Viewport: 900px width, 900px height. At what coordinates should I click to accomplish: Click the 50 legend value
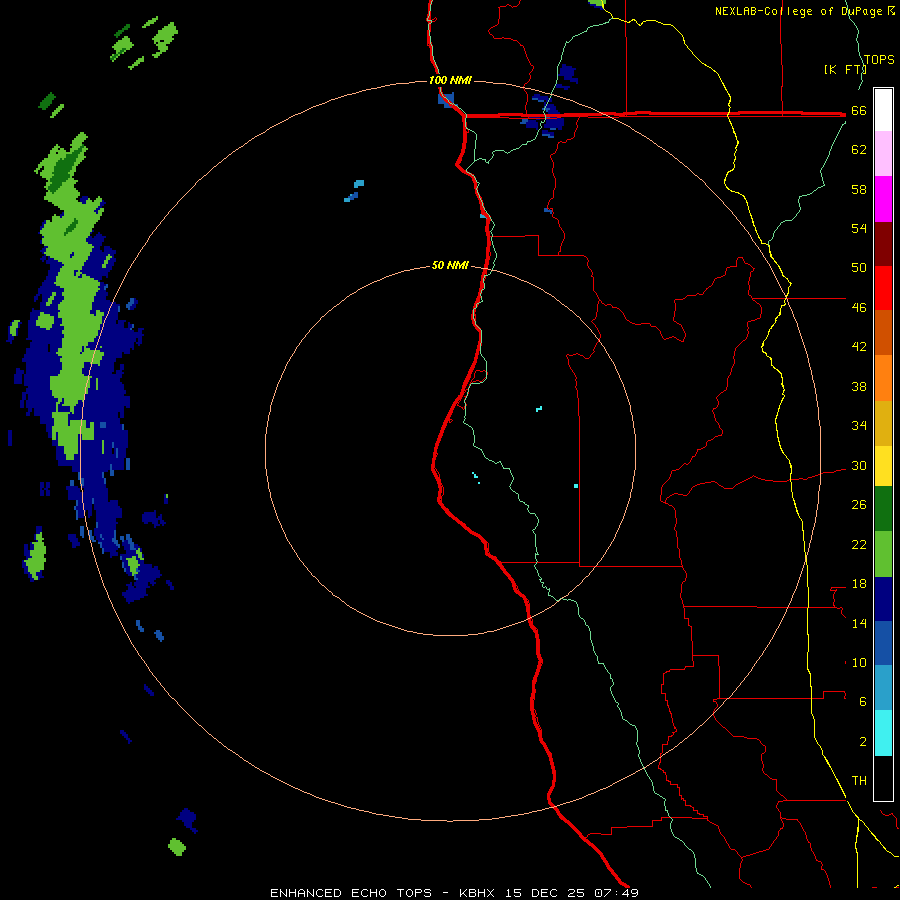(859, 268)
